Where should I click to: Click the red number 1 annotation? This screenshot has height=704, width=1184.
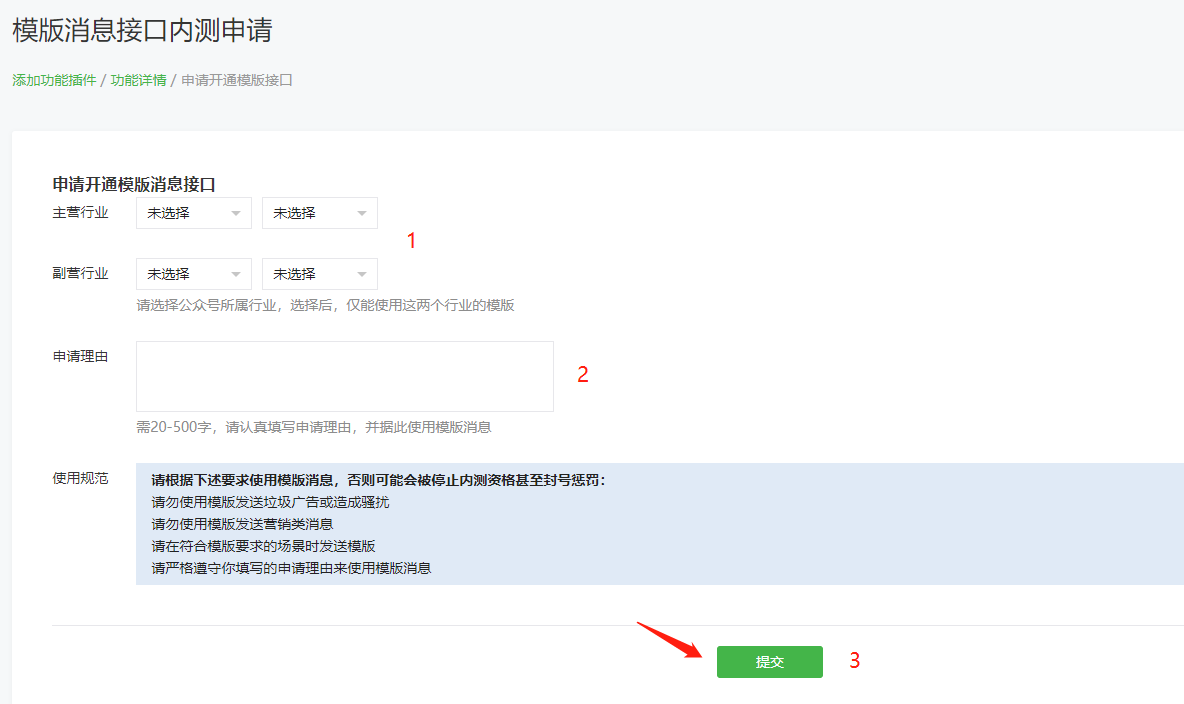(410, 241)
